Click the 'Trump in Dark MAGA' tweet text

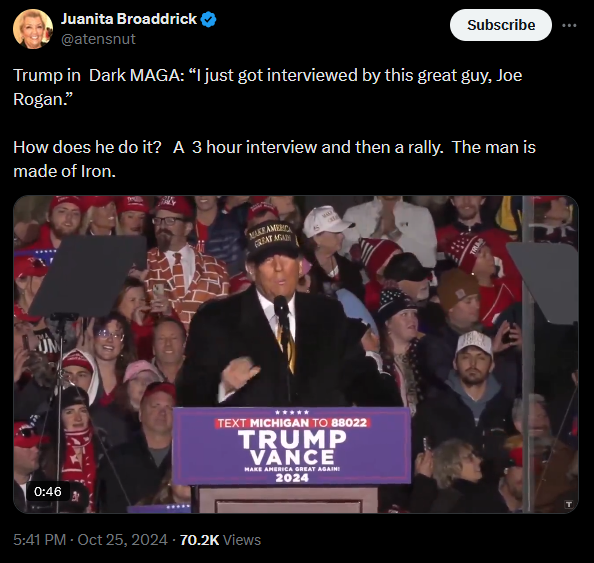[x=267, y=87]
